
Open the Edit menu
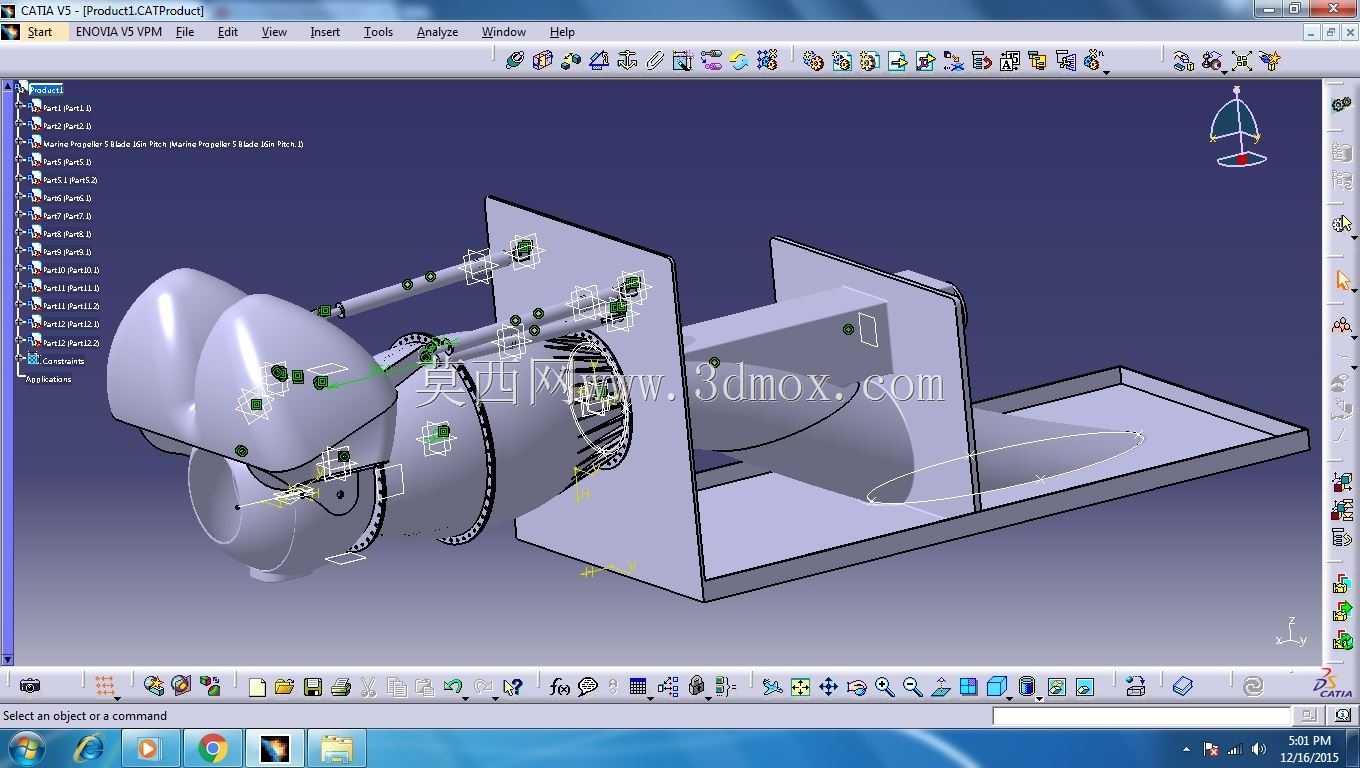pyautogui.click(x=228, y=32)
